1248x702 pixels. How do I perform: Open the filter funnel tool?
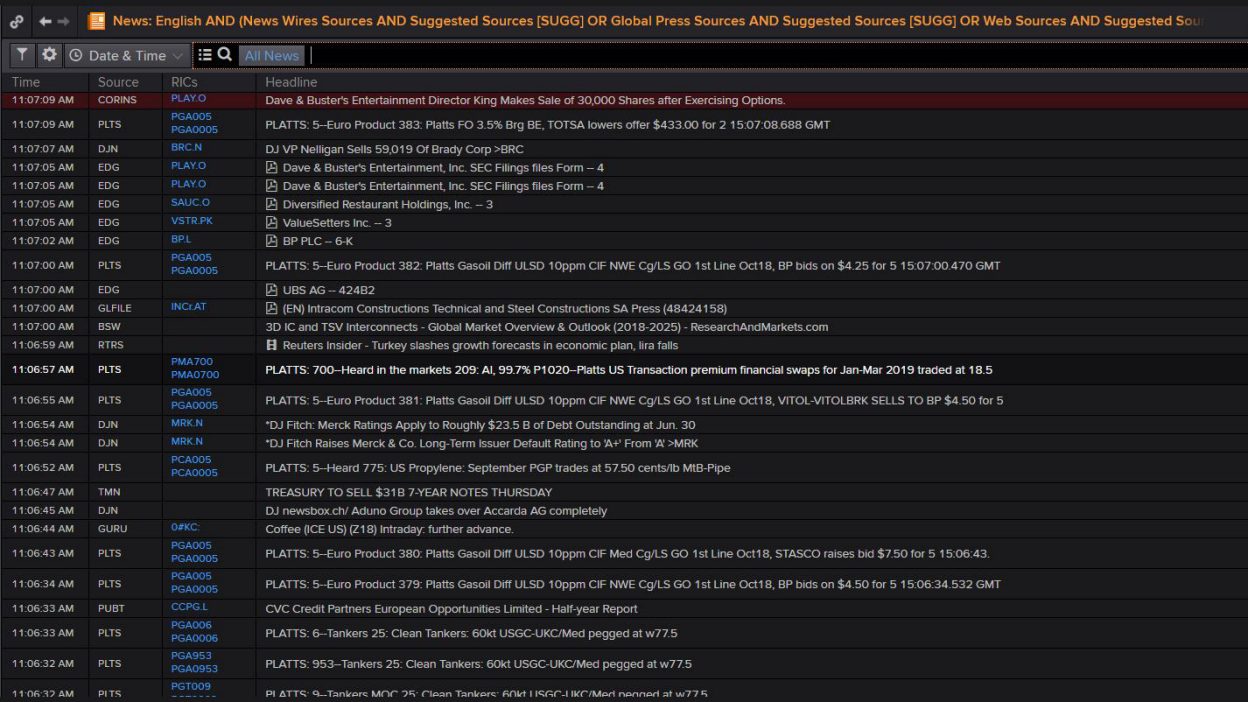(22, 55)
